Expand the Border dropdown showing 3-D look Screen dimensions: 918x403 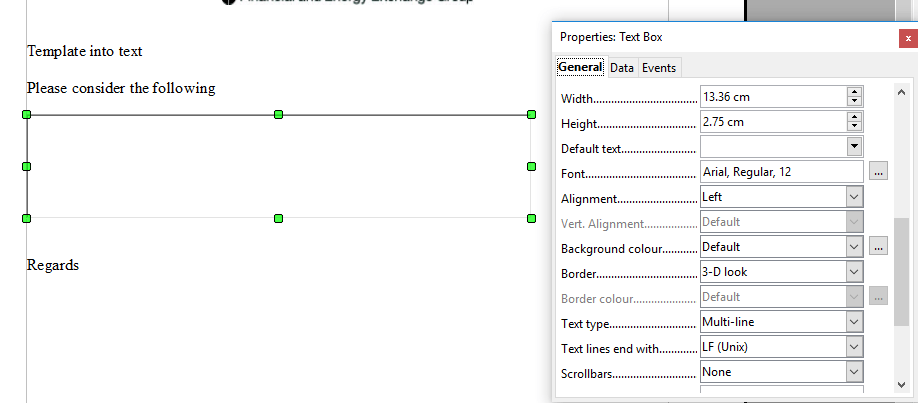tap(854, 272)
